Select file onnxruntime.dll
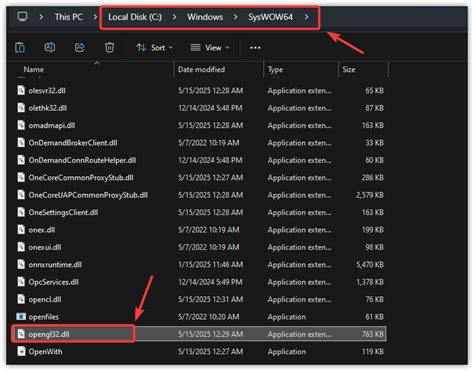The width and height of the screenshot is (474, 371). pos(55,265)
